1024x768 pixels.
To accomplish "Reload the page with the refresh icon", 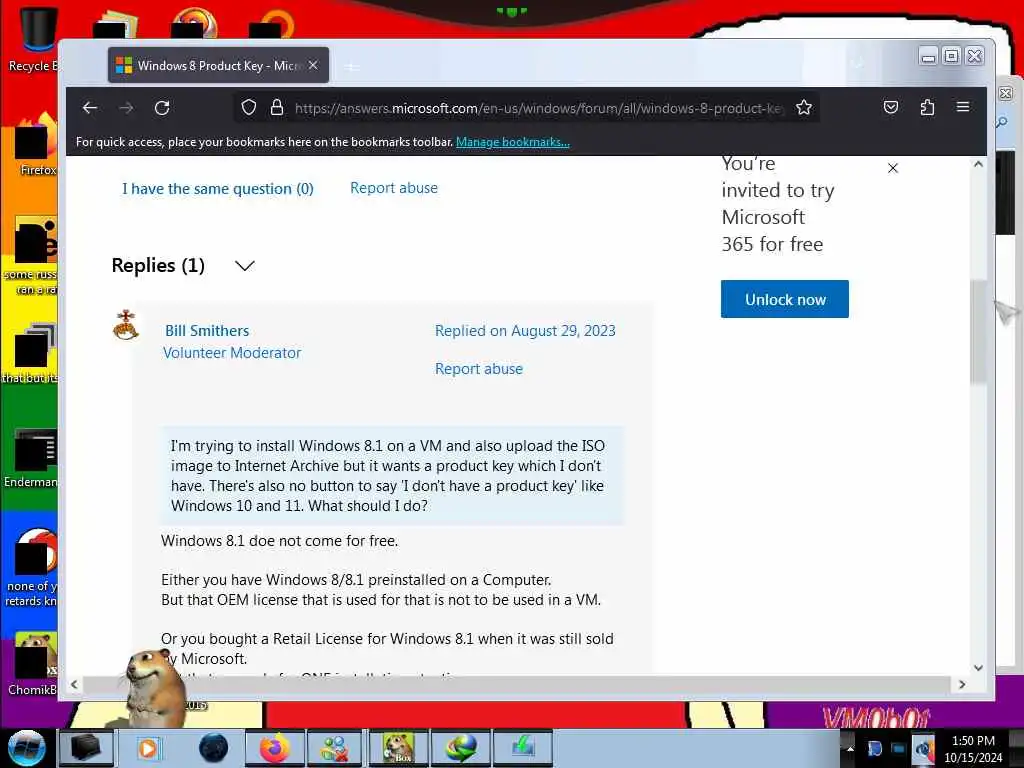I will 162,108.
